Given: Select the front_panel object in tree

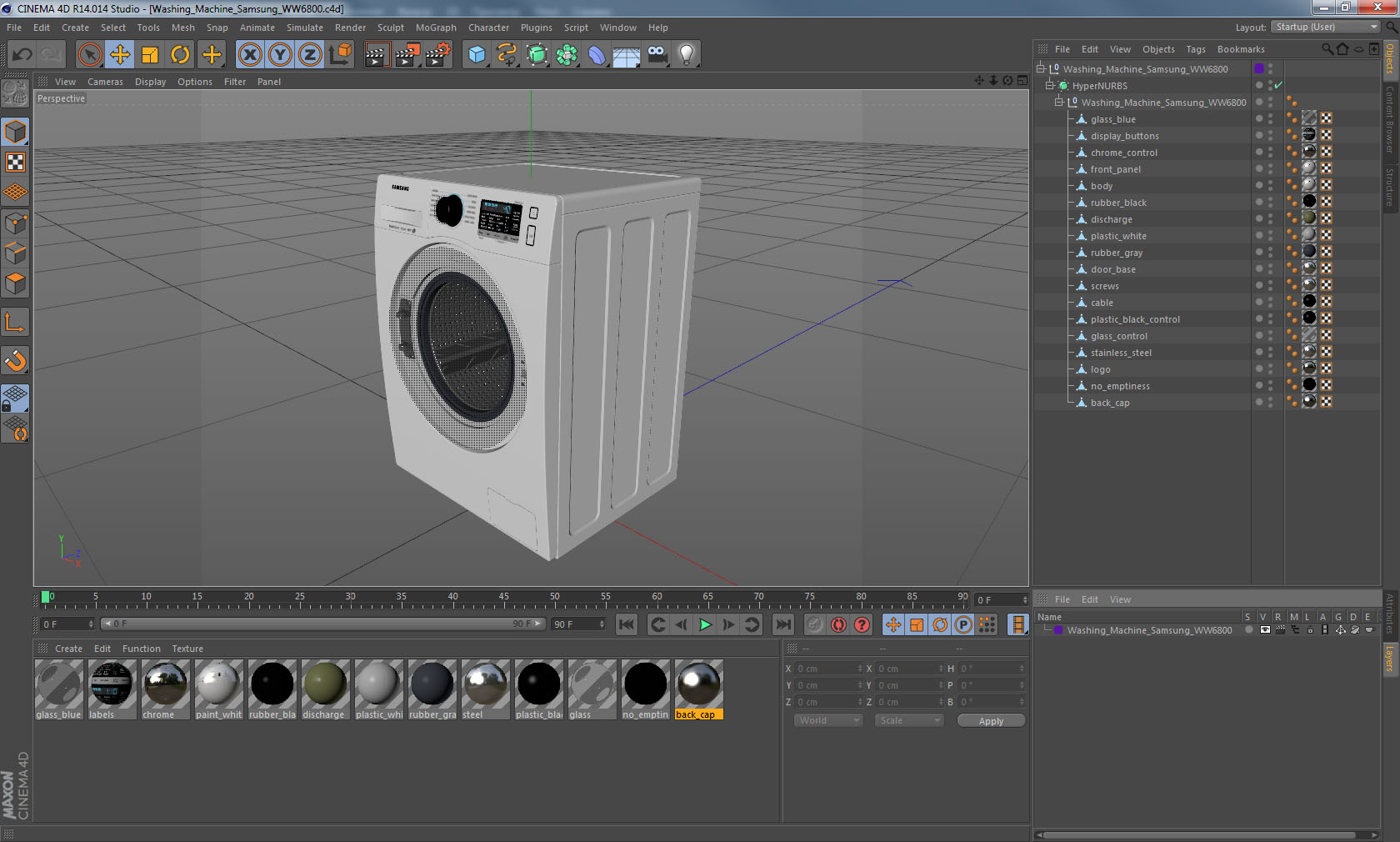Looking at the screenshot, I should click(x=1115, y=169).
